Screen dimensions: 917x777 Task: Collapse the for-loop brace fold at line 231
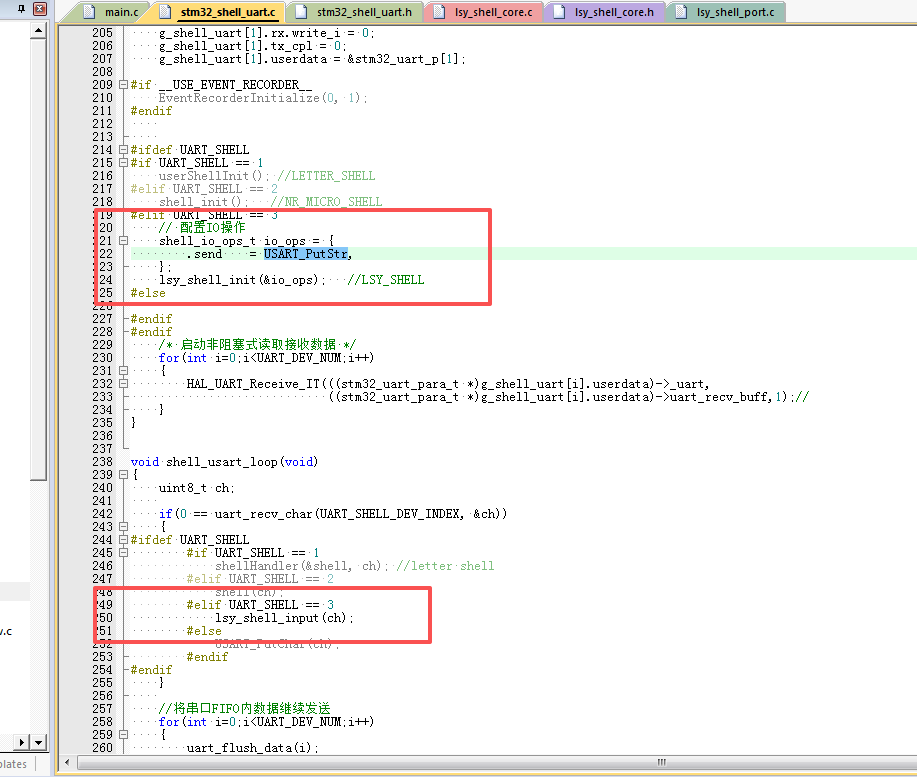click(x=123, y=371)
